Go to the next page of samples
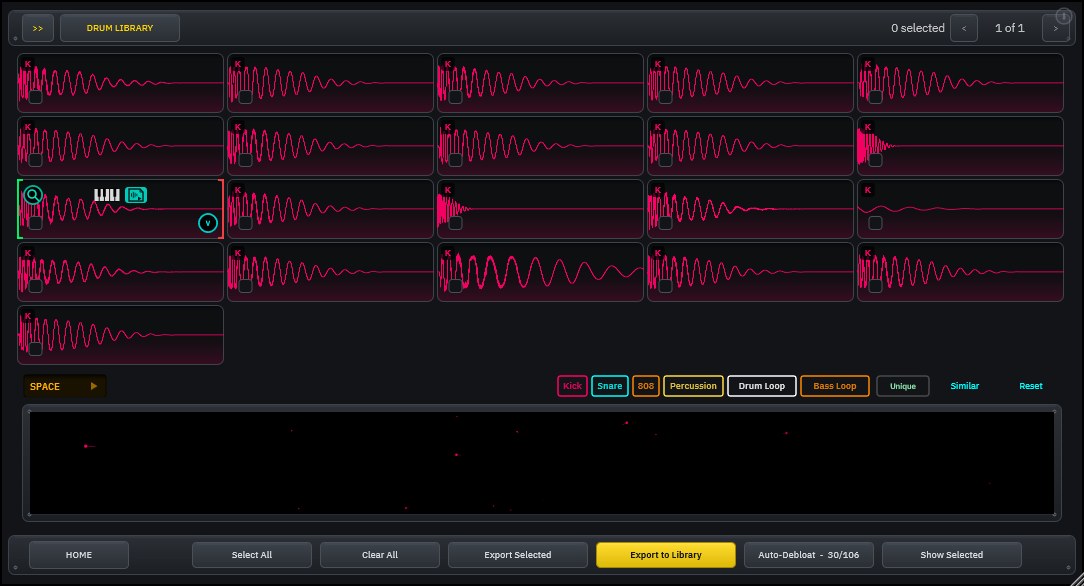 tap(1055, 28)
